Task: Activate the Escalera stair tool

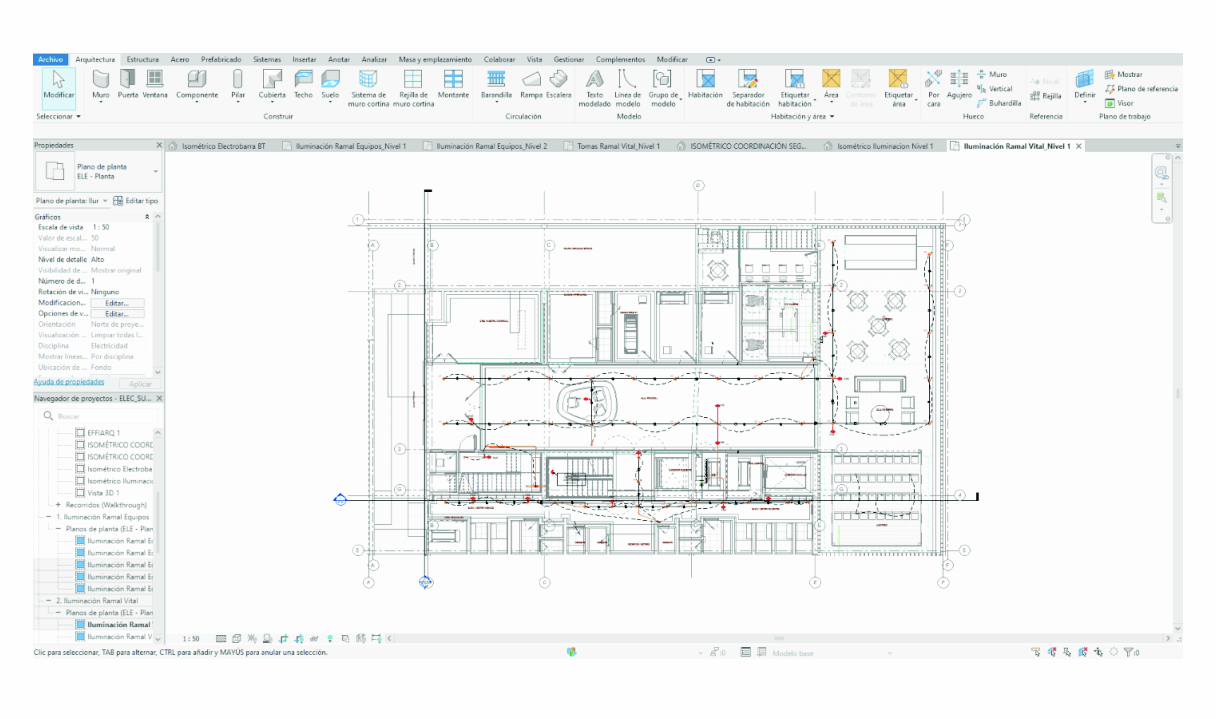Action: pos(559,84)
